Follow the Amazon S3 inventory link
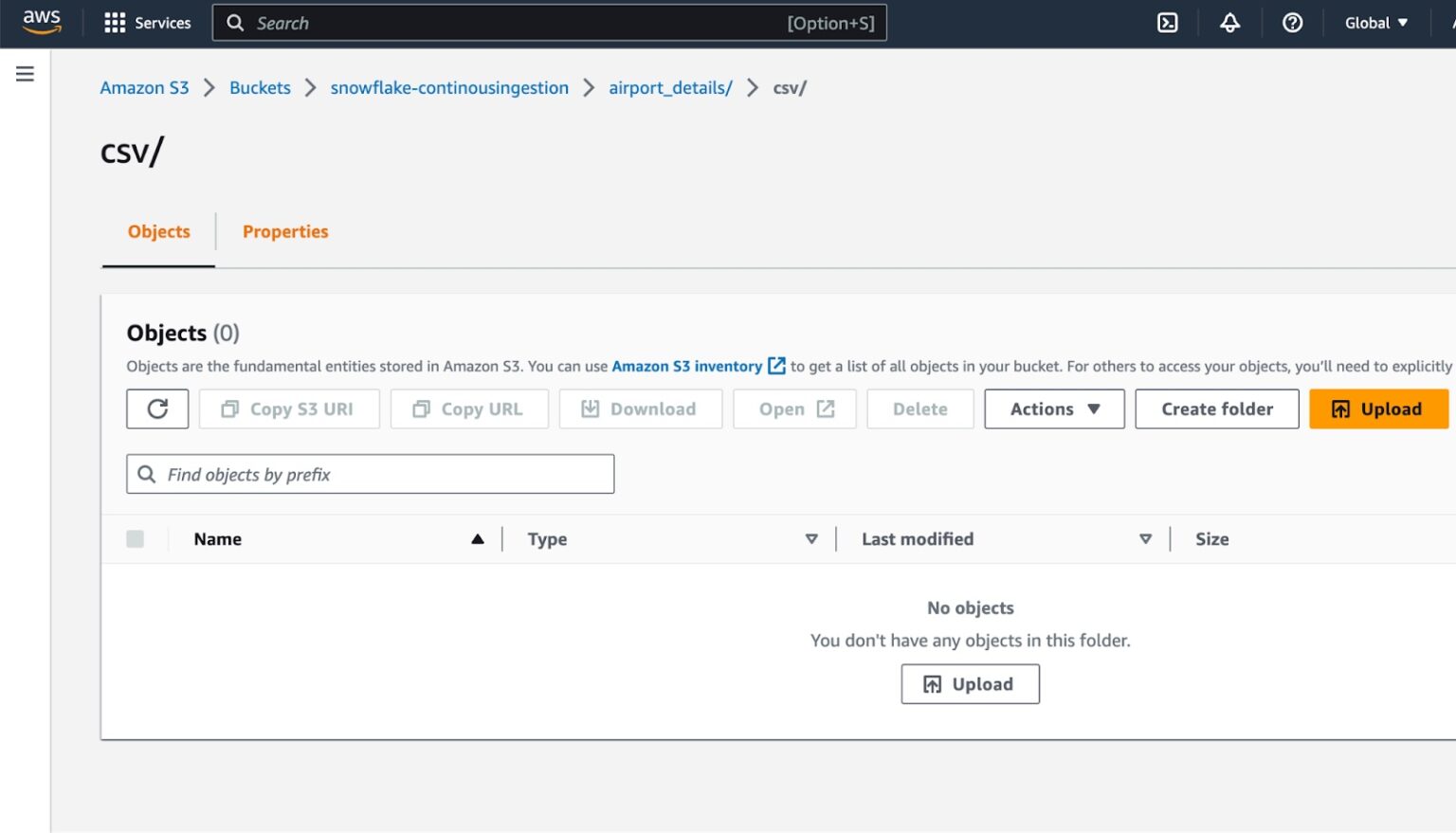Image resolution: width=1456 pixels, height=833 pixels. pos(688,366)
